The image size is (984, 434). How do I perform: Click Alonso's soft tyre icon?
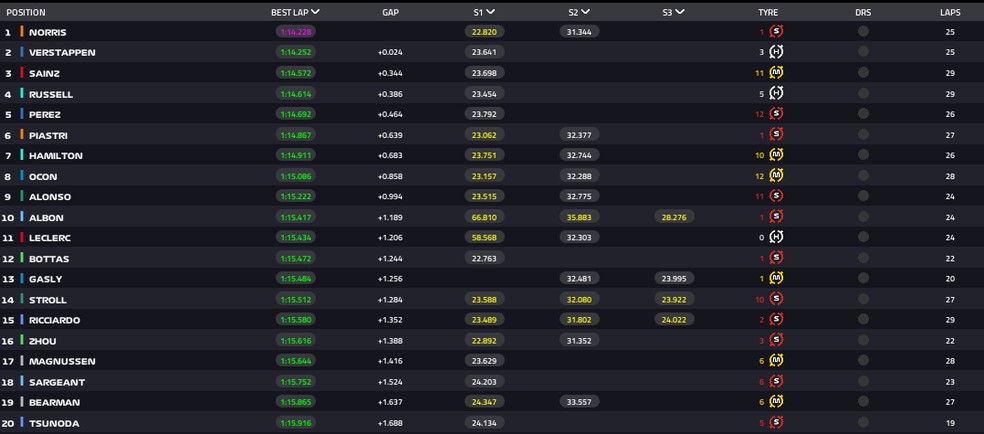click(x=776, y=196)
